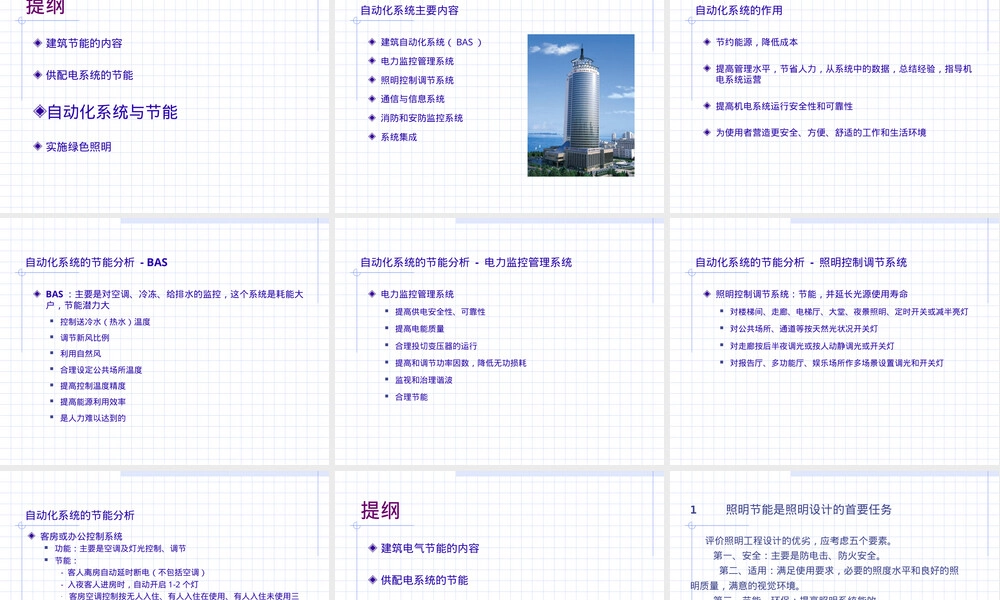Click sub-bullet 是人力难以达到的
This screenshot has height=600, width=1000.
coord(92,418)
